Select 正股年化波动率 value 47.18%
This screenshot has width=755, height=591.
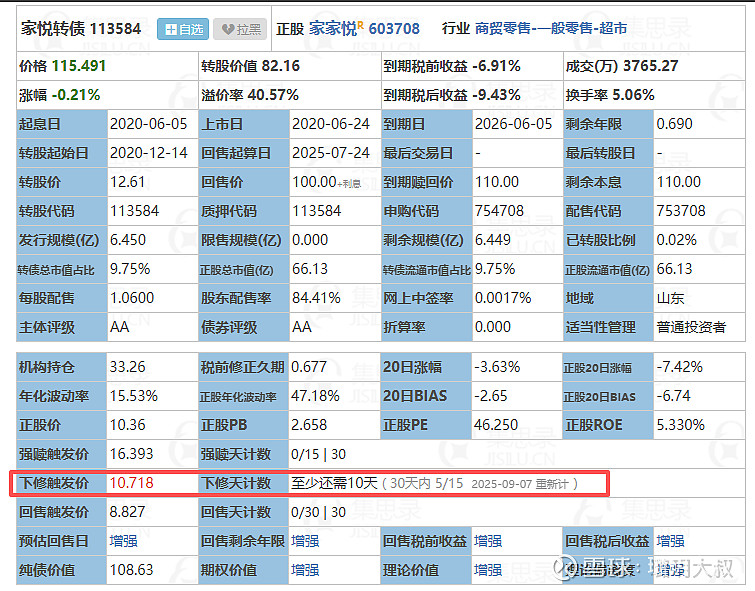[315, 395]
